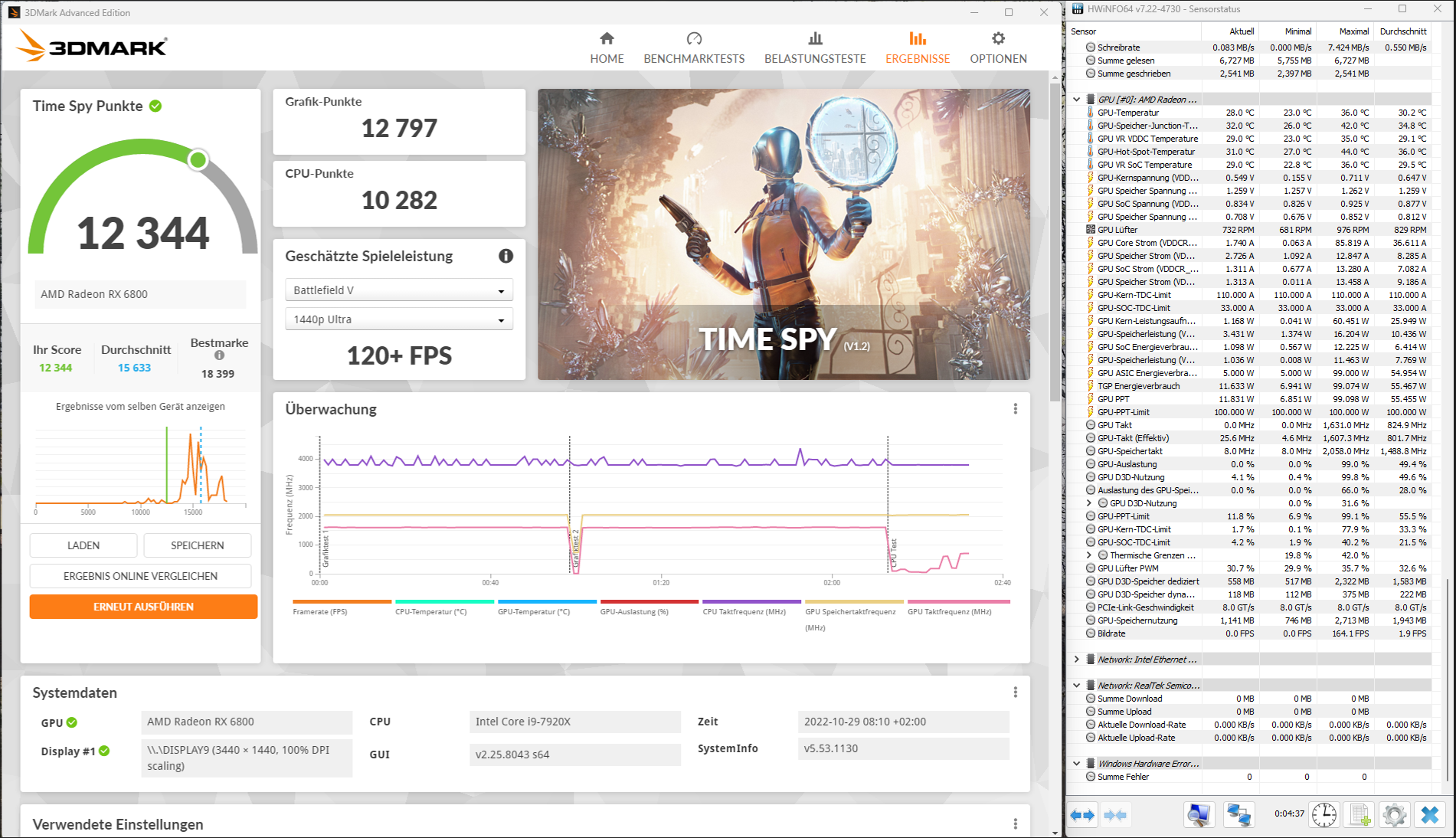This screenshot has width=1456, height=838.
Task: Select the TGP Energieverbrauch row
Action: click(1249, 386)
